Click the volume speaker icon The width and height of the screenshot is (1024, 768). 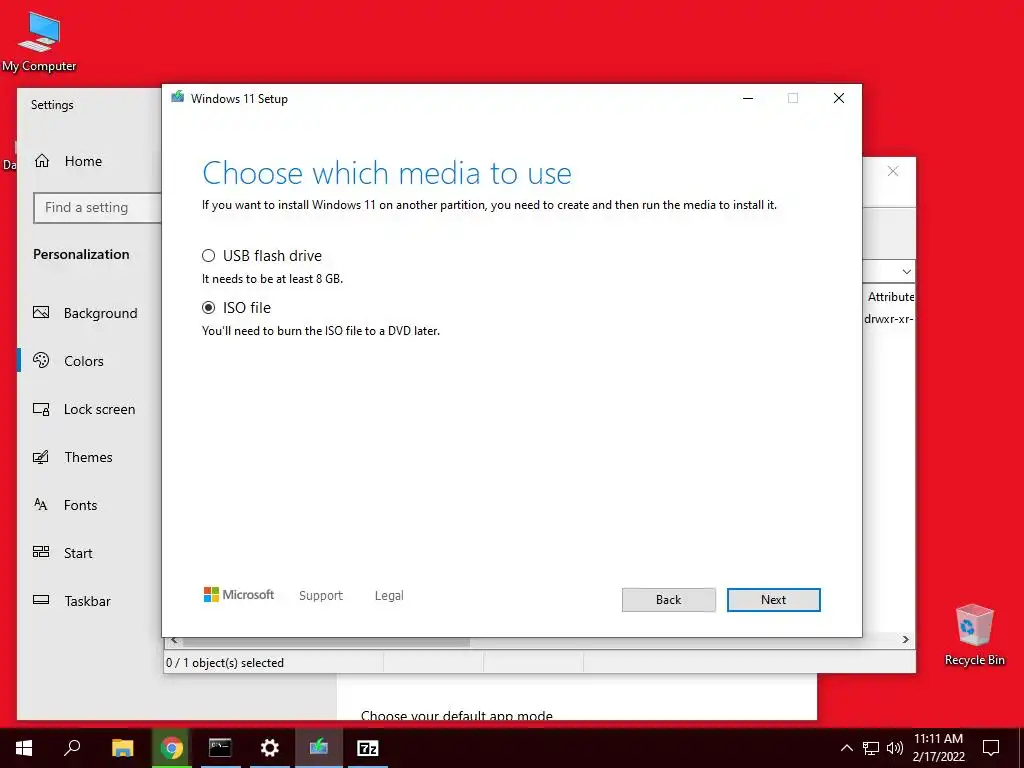(x=895, y=748)
